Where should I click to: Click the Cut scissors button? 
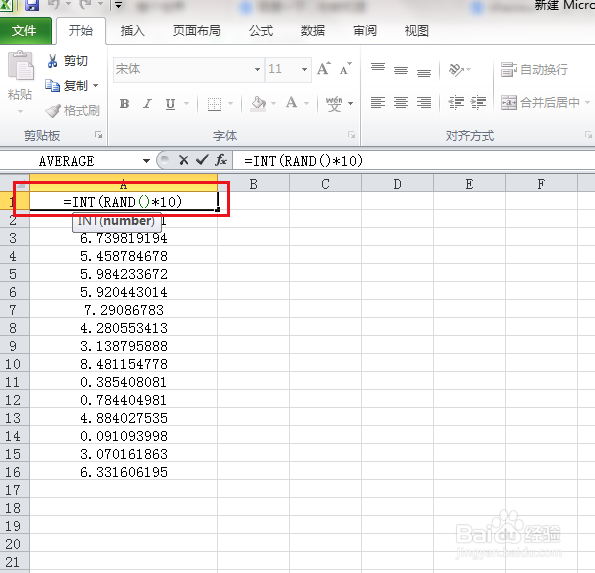click(x=67, y=61)
